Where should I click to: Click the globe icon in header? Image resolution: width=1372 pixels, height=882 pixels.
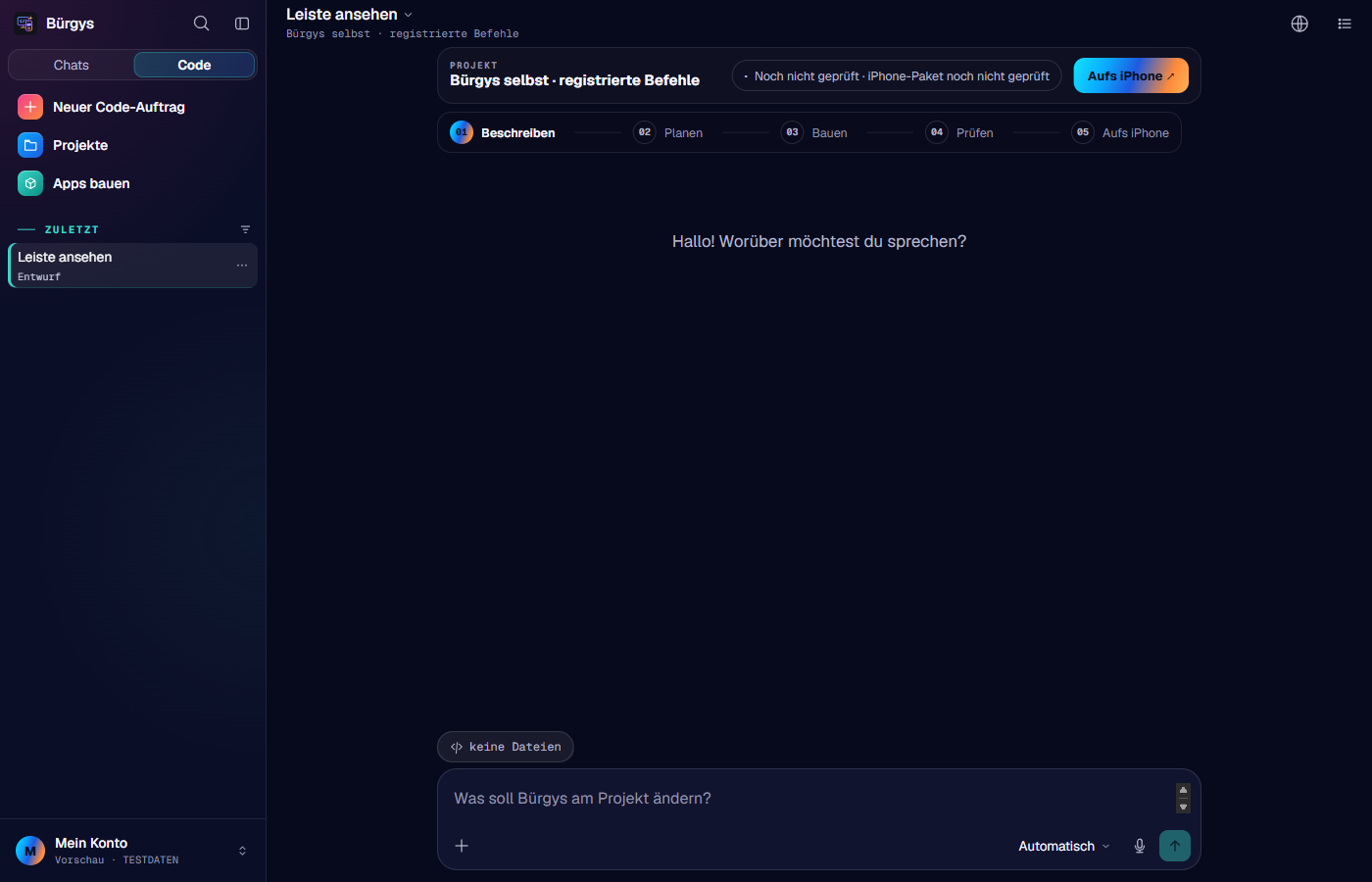(x=1299, y=24)
